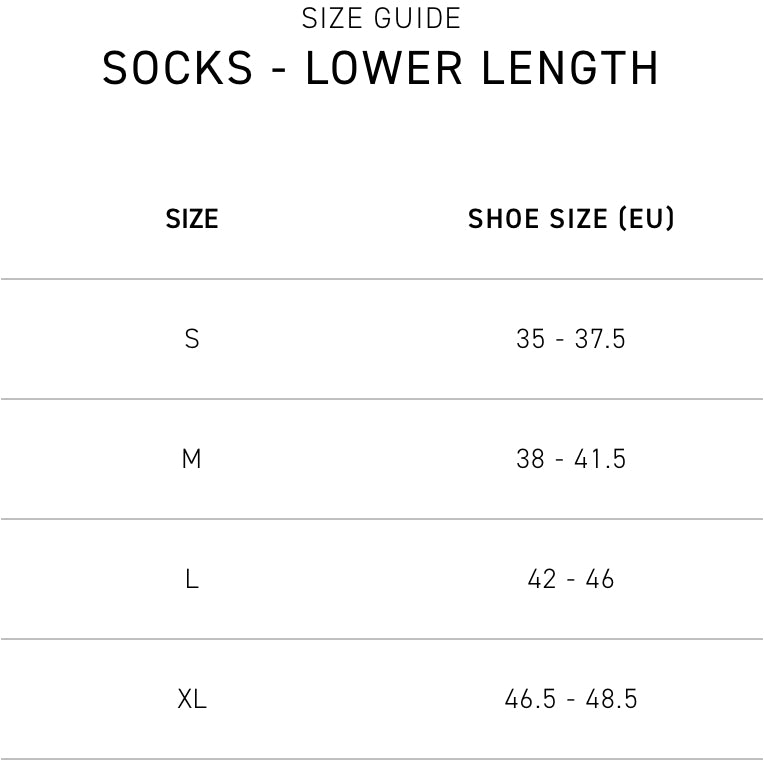The height and width of the screenshot is (760, 764).
Task: Click the divider line between S and M rows
Action: click(x=381, y=399)
